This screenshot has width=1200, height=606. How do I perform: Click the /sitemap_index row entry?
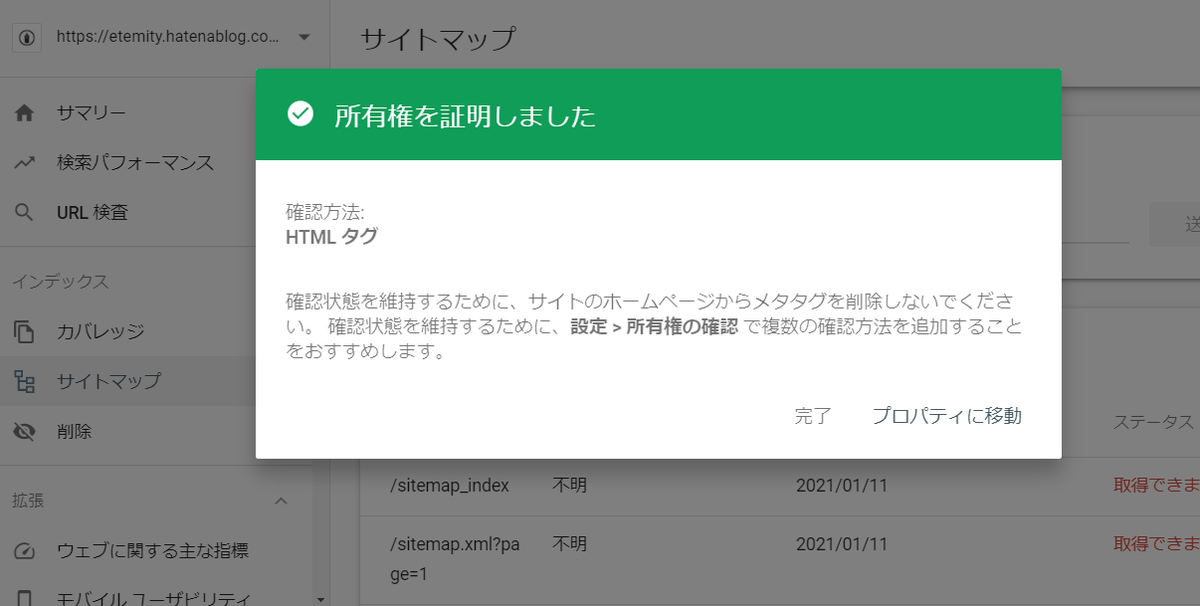click(x=450, y=485)
